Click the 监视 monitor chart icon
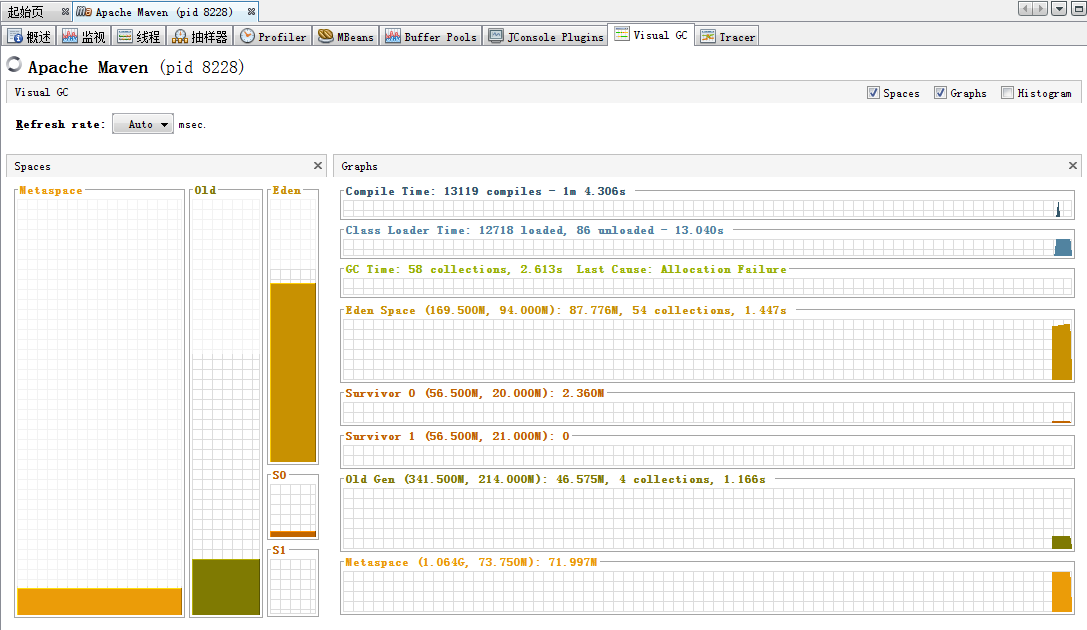The width and height of the screenshot is (1087, 630). (69, 37)
